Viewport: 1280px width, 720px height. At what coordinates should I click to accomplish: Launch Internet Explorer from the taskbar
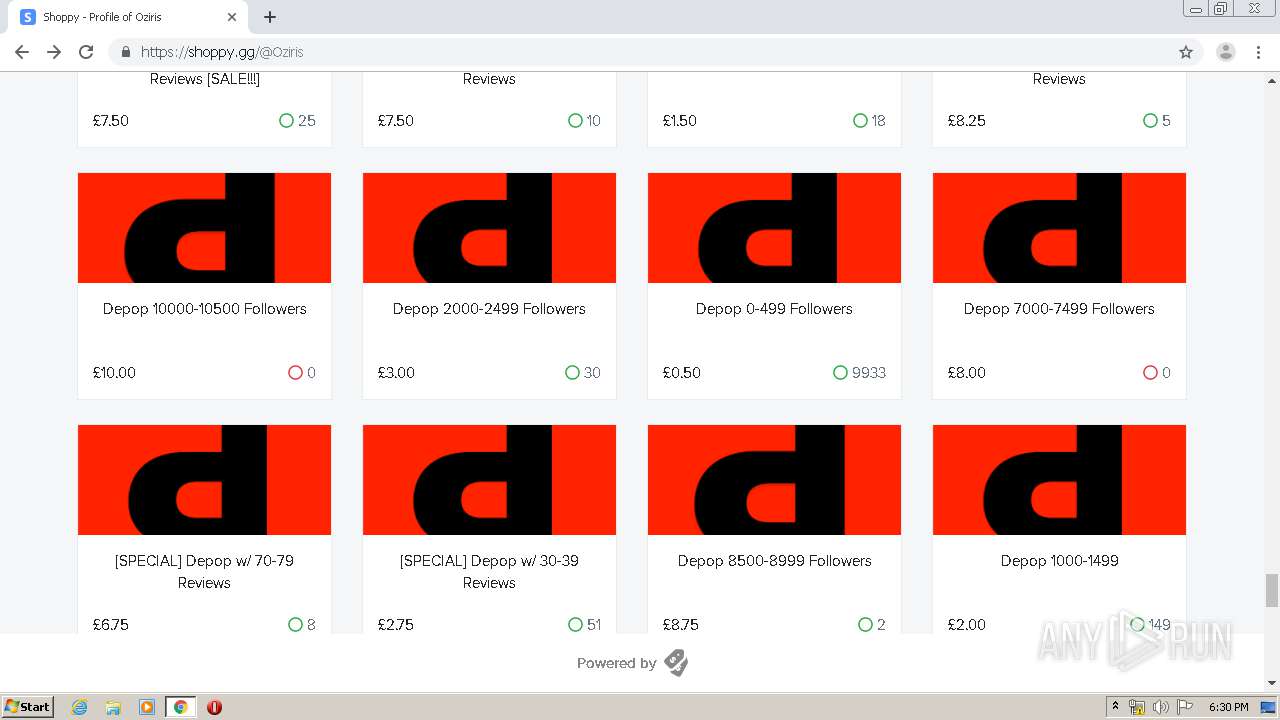(x=80, y=707)
